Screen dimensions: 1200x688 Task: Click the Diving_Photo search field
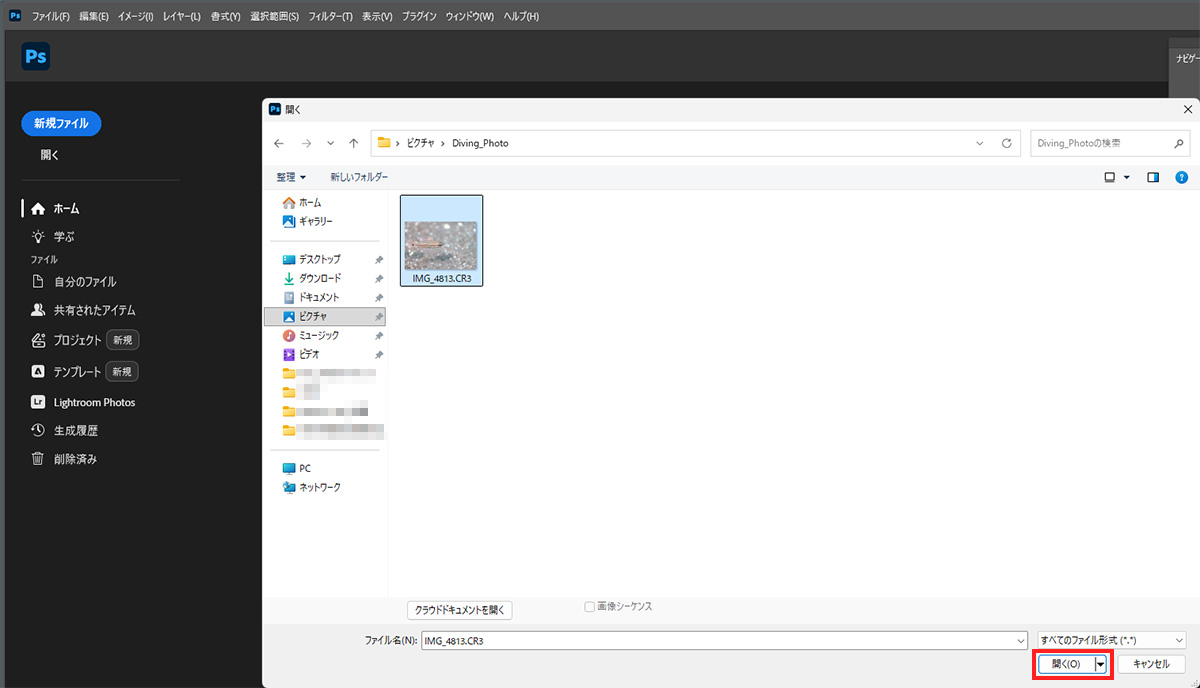[1109, 143]
